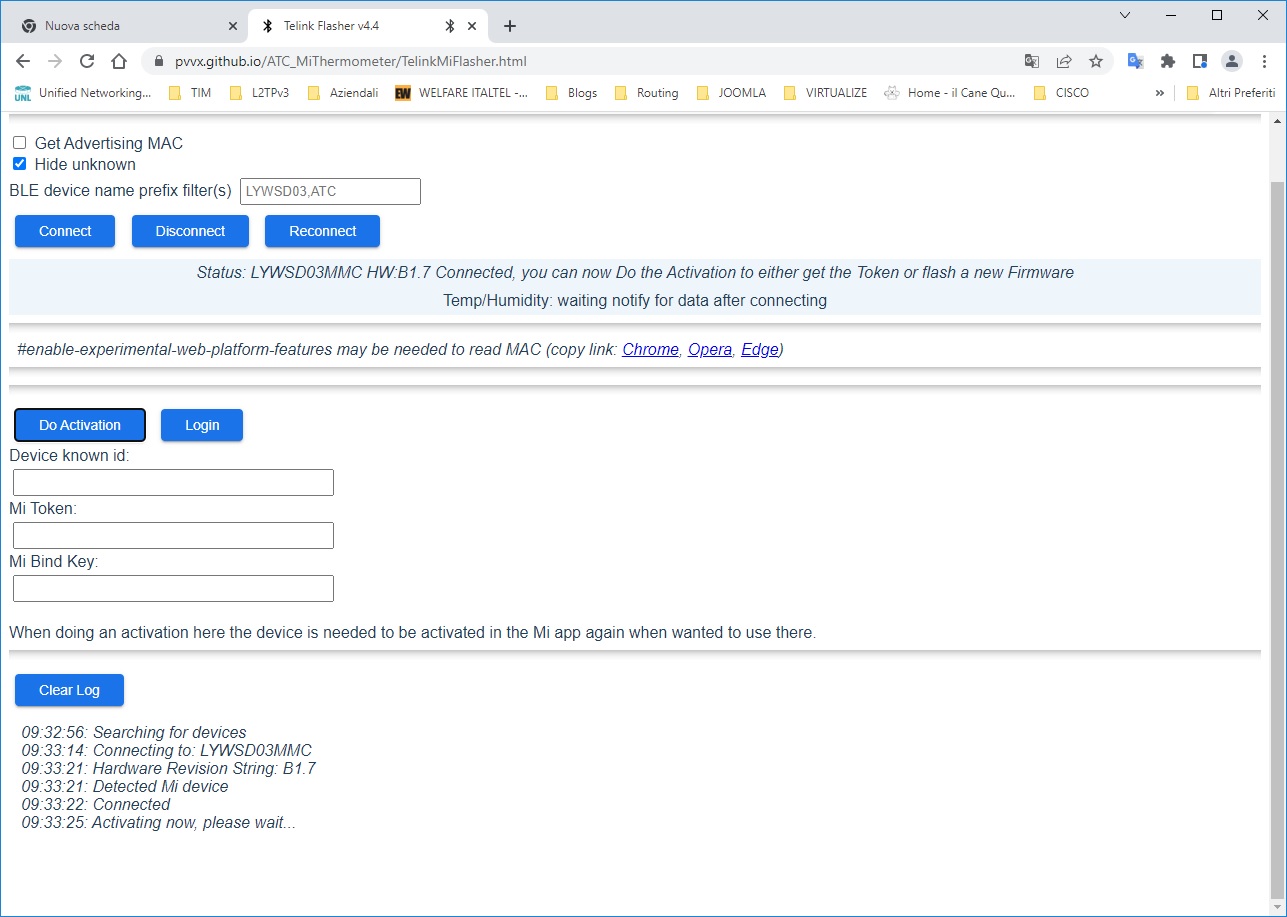Viewport: 1287px width, 917px height.
Task: Open WELFARE ITALTEL bookmark
Action: 462,93
